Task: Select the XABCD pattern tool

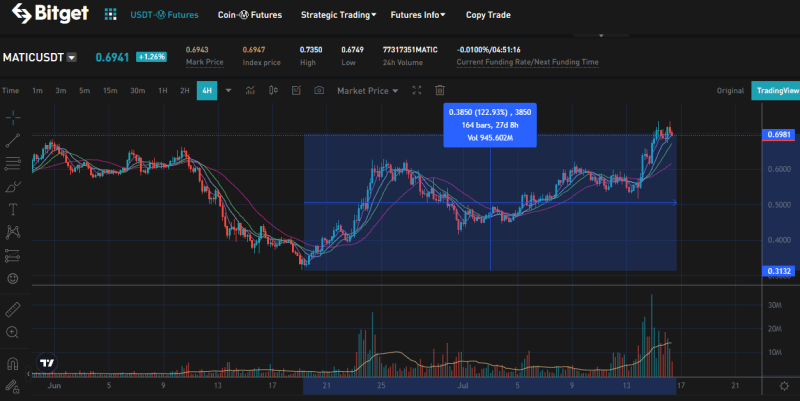Action: click(x=13, y=232)
